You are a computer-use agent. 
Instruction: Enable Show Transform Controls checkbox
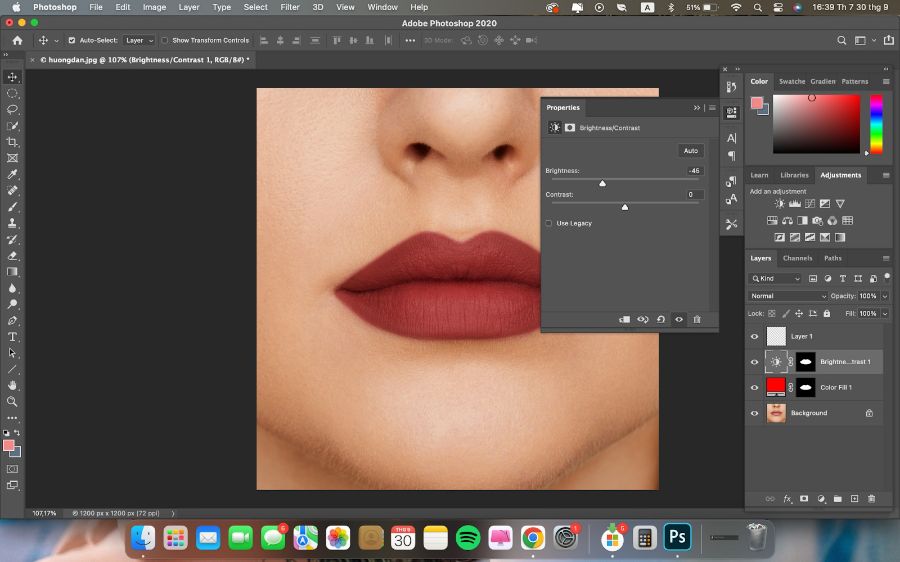pos(165,40)
